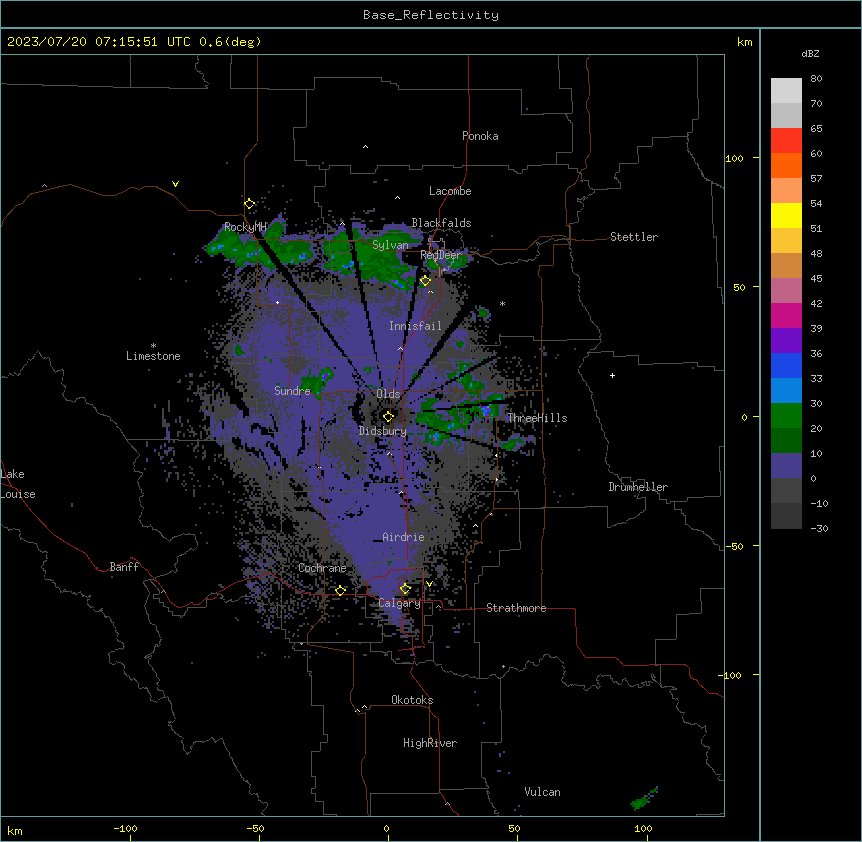Click the Strathmore label
862x842 pixels.
tap(516, 608)
